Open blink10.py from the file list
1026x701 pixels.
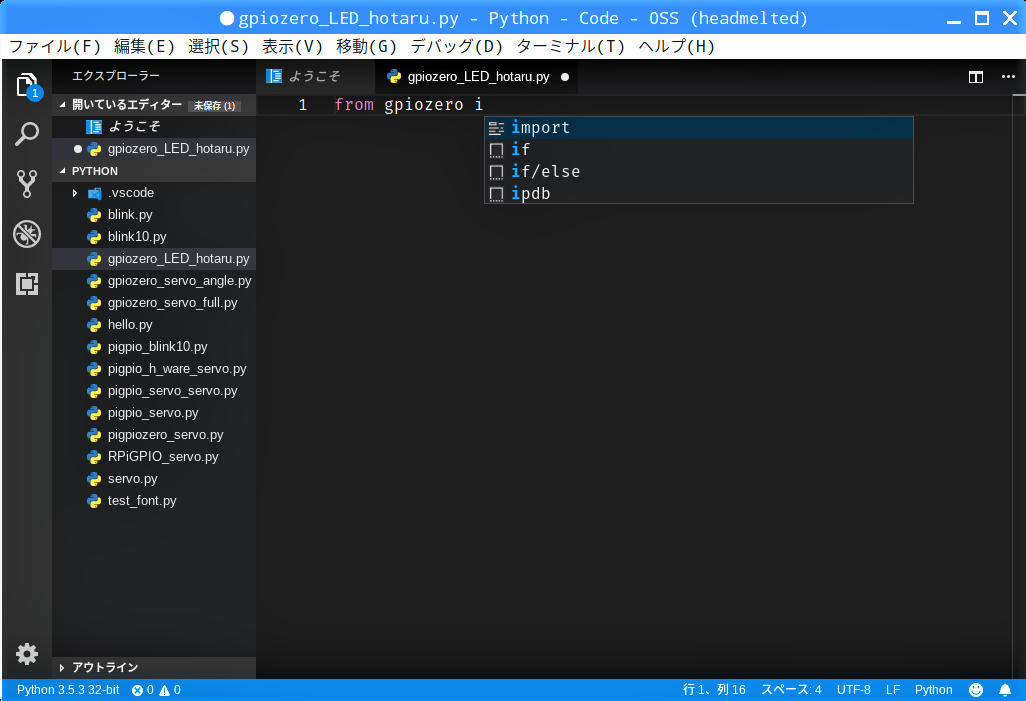[x=137, y=237]
